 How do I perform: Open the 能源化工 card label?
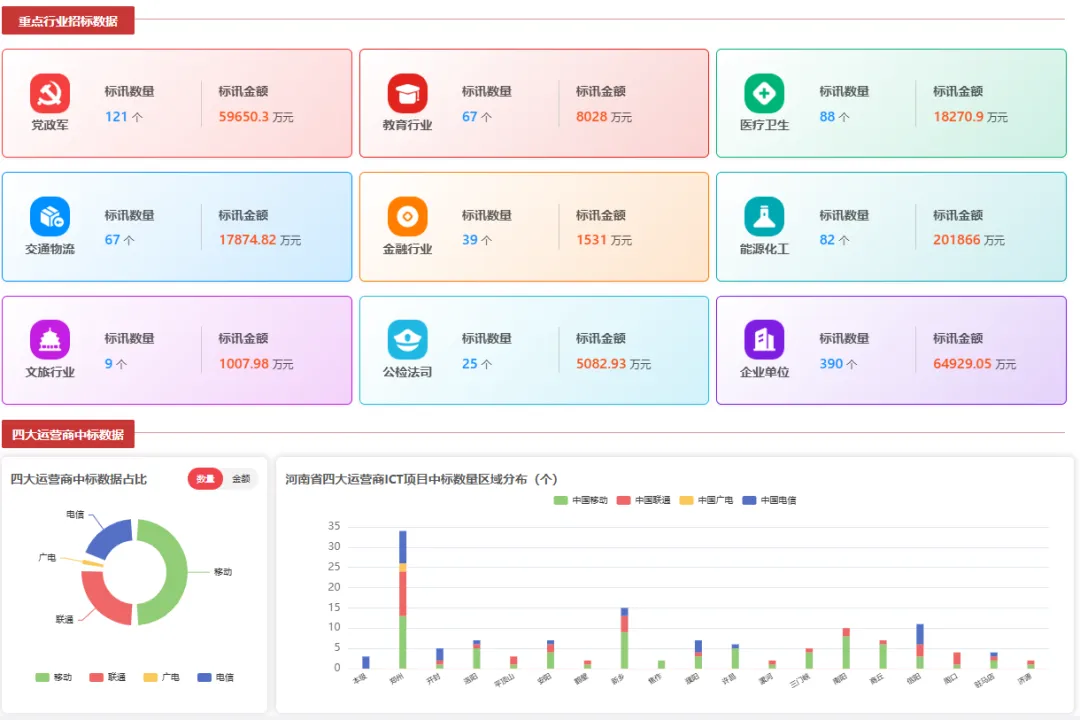pyautogui.click(x=764, y=249)
